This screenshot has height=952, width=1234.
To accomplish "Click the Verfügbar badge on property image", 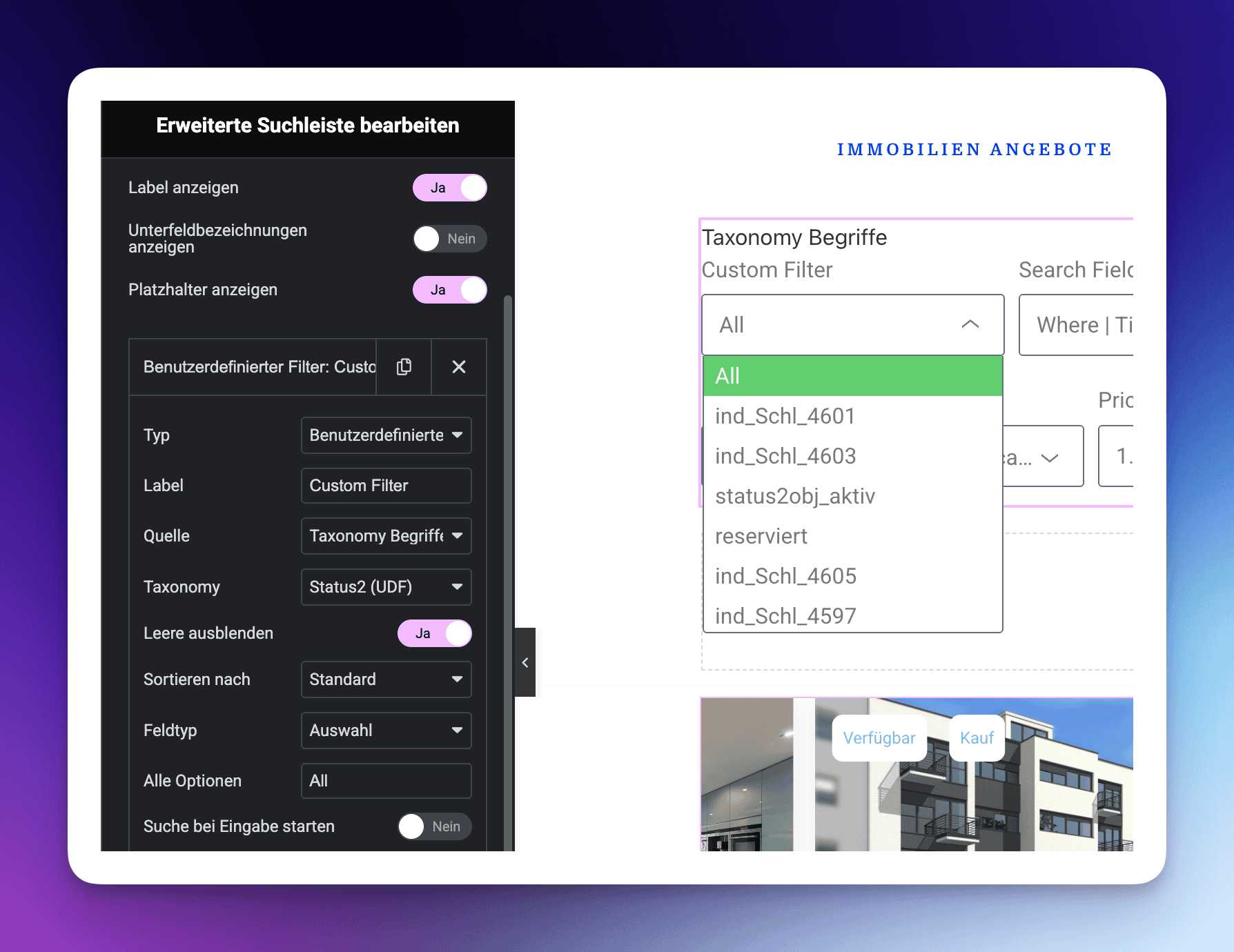I will tap(879, 738).
